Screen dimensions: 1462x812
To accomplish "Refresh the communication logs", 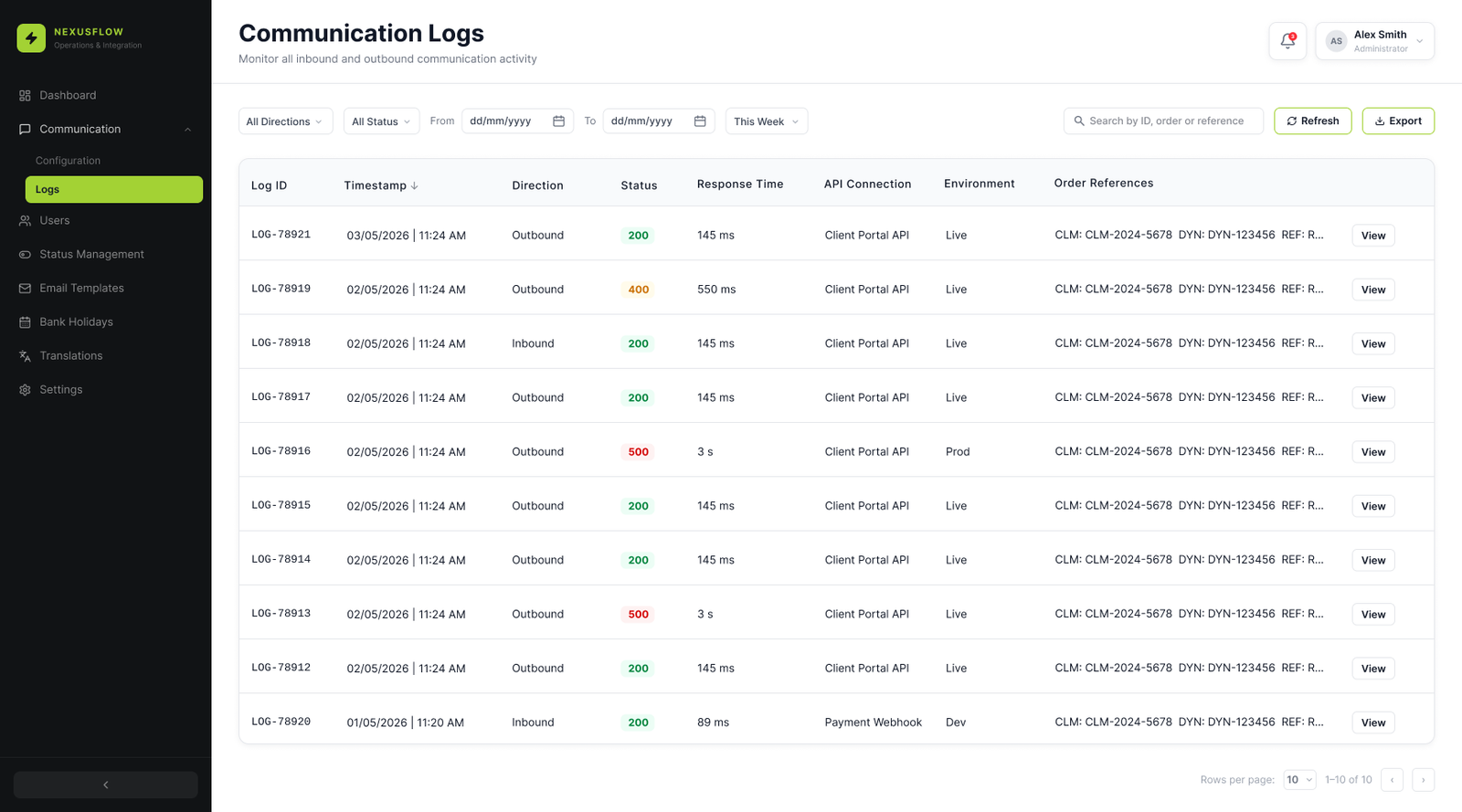I will coord(1312,121).
